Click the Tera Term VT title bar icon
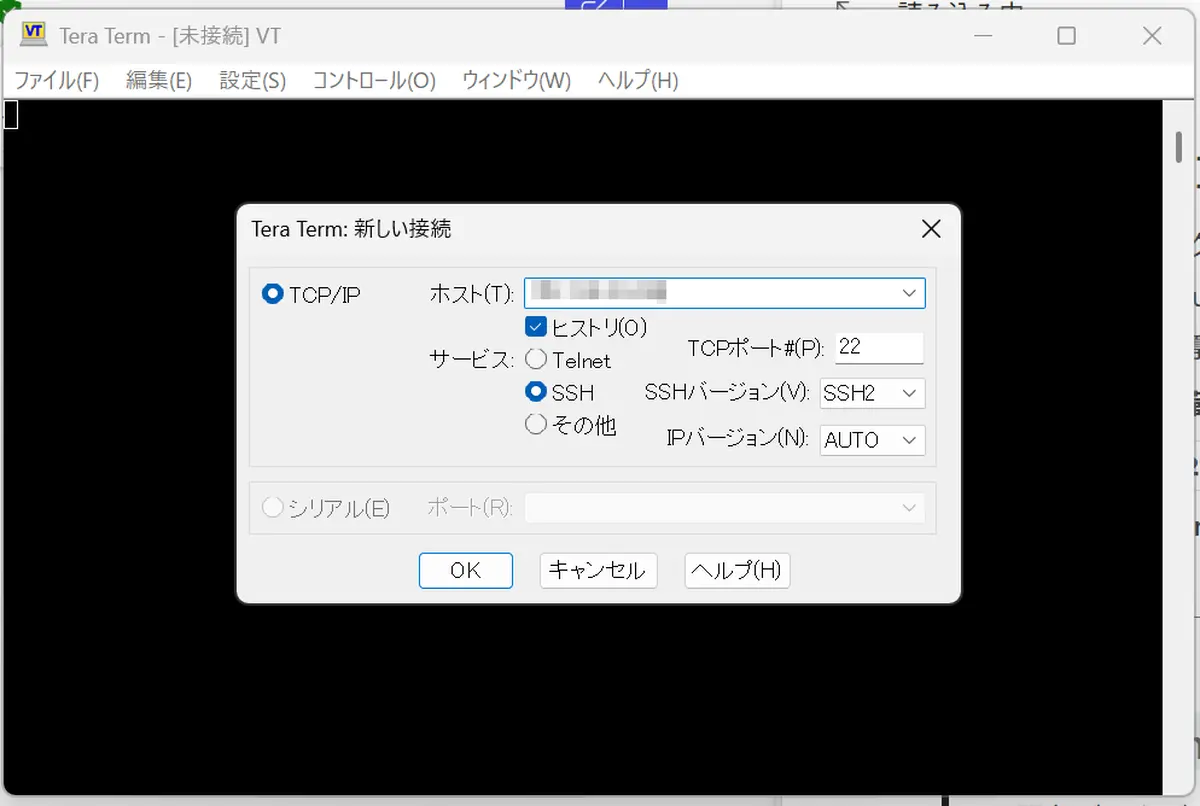 (x=35, y=36)
